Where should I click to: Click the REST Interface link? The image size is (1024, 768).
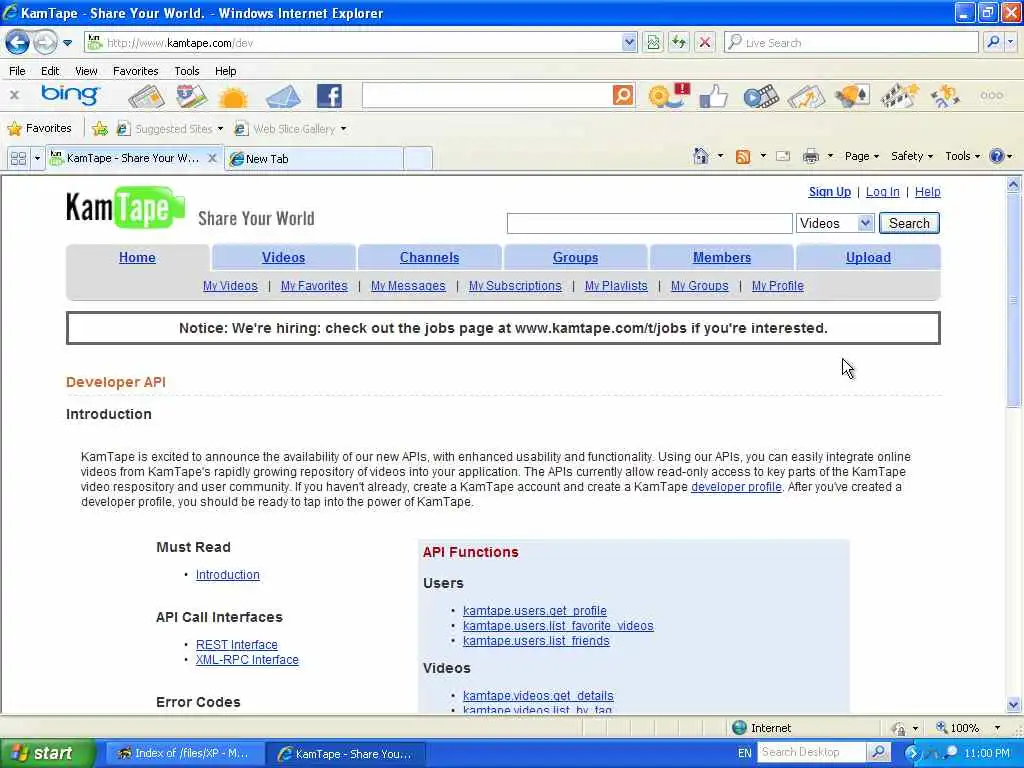(236, 645)
